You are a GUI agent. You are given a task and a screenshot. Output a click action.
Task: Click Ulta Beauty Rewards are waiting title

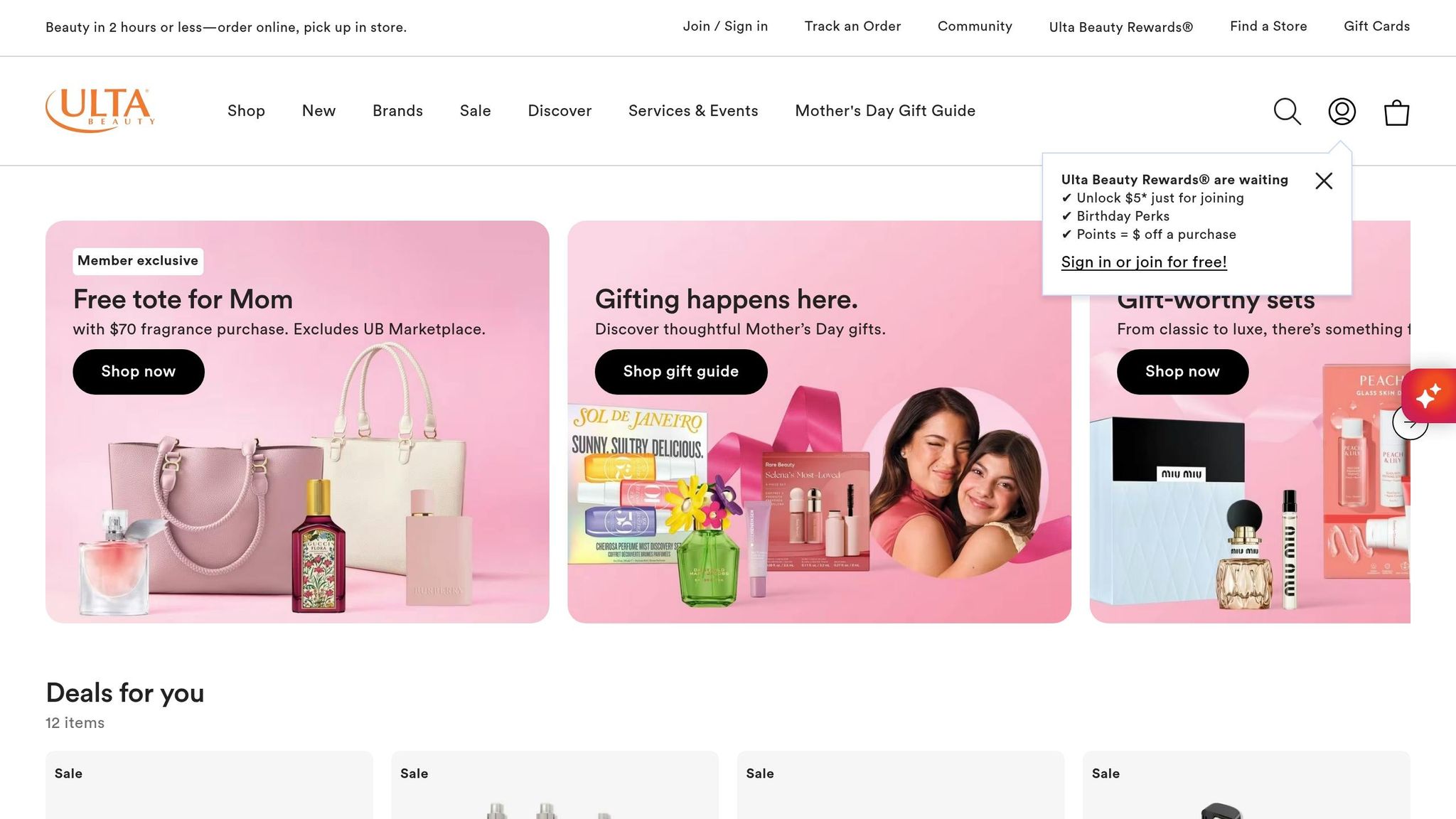click(x=1174, y=180)
